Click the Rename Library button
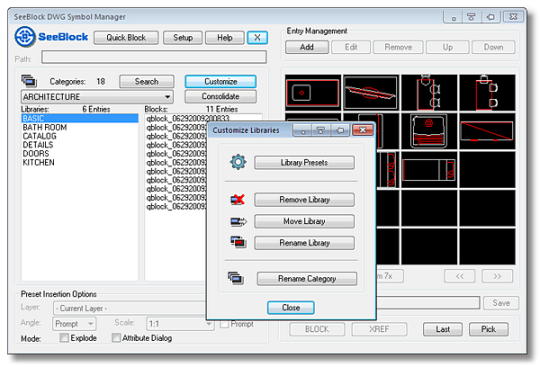 304,243
